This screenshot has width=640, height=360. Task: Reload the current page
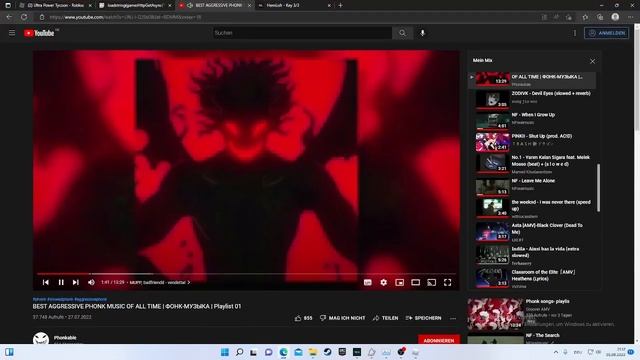coord(24,17)
